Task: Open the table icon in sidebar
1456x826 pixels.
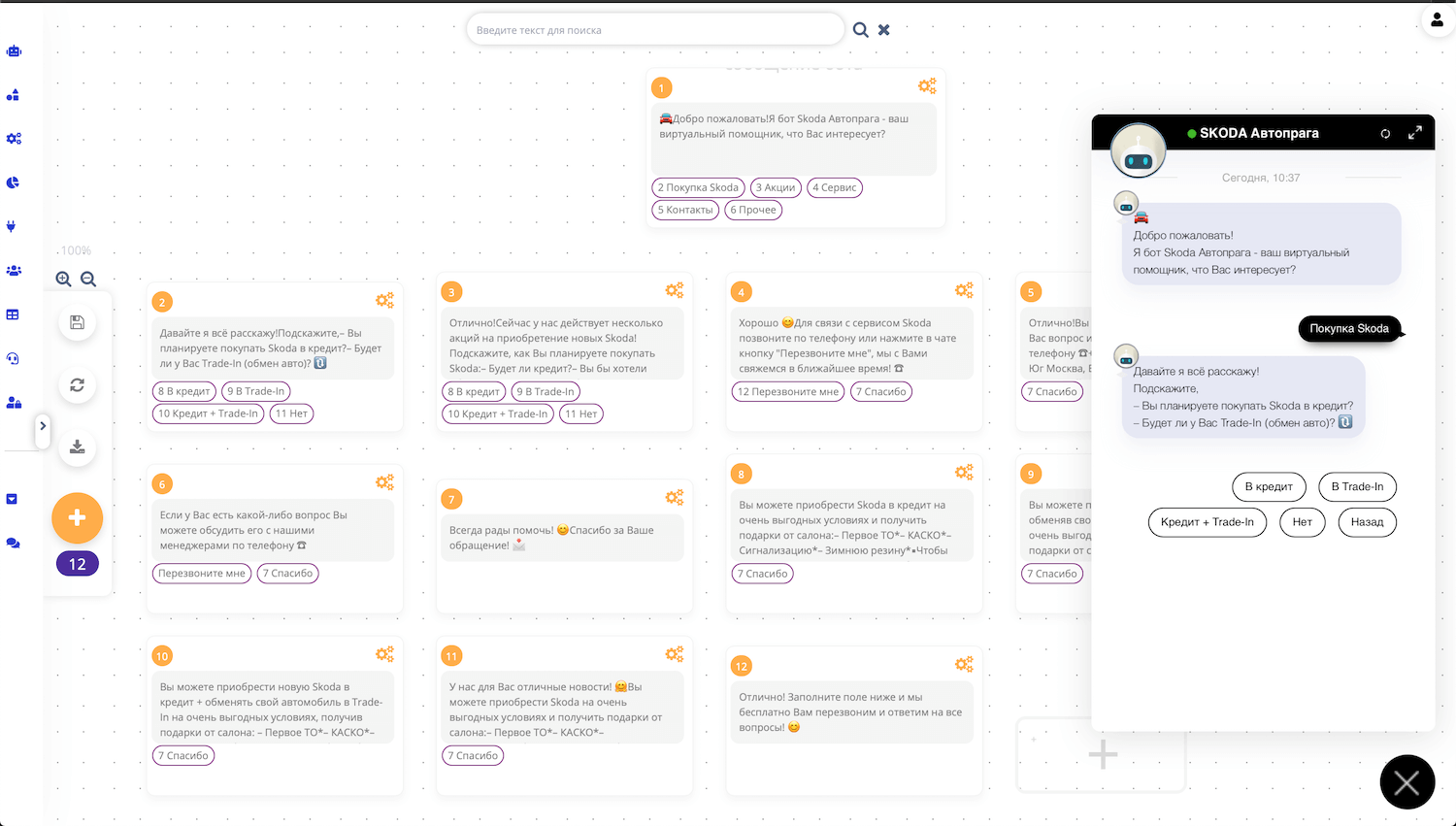Action: point(13,314)
